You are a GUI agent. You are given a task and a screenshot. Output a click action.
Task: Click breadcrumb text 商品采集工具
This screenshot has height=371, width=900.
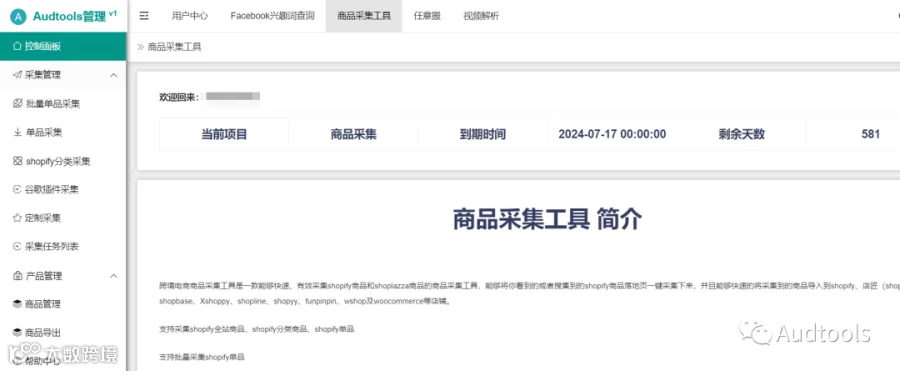tap(174, 47)
